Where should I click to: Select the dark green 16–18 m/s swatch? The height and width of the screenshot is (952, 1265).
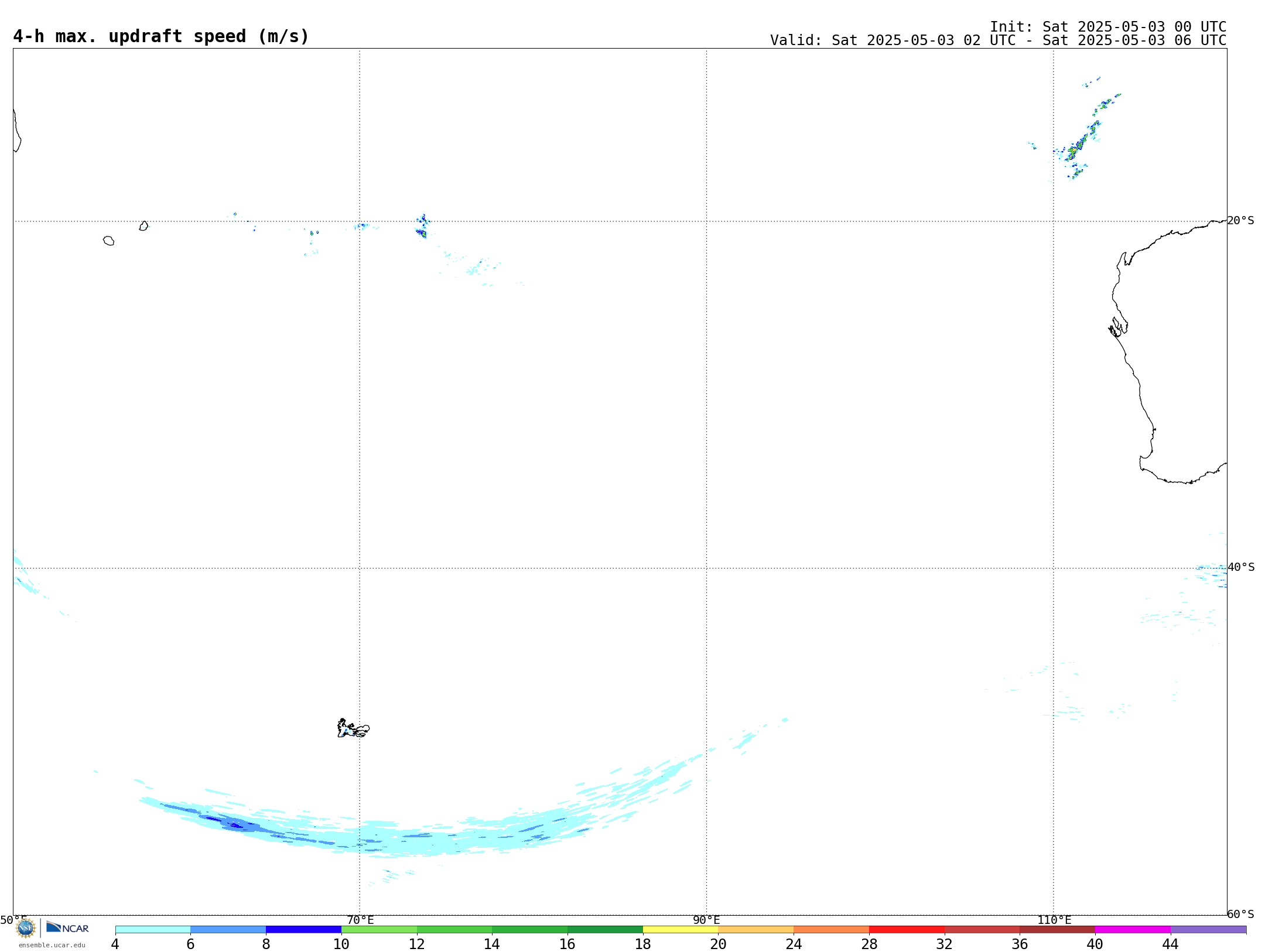point(606,930)
